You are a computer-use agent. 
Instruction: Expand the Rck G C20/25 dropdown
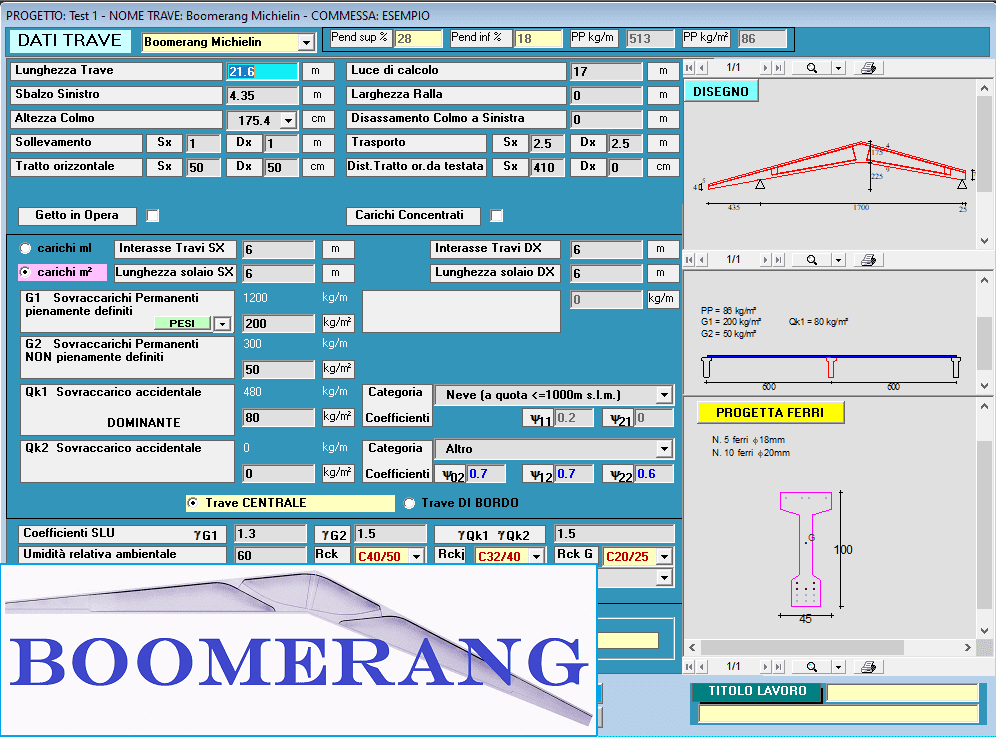(x=664, y=557)
